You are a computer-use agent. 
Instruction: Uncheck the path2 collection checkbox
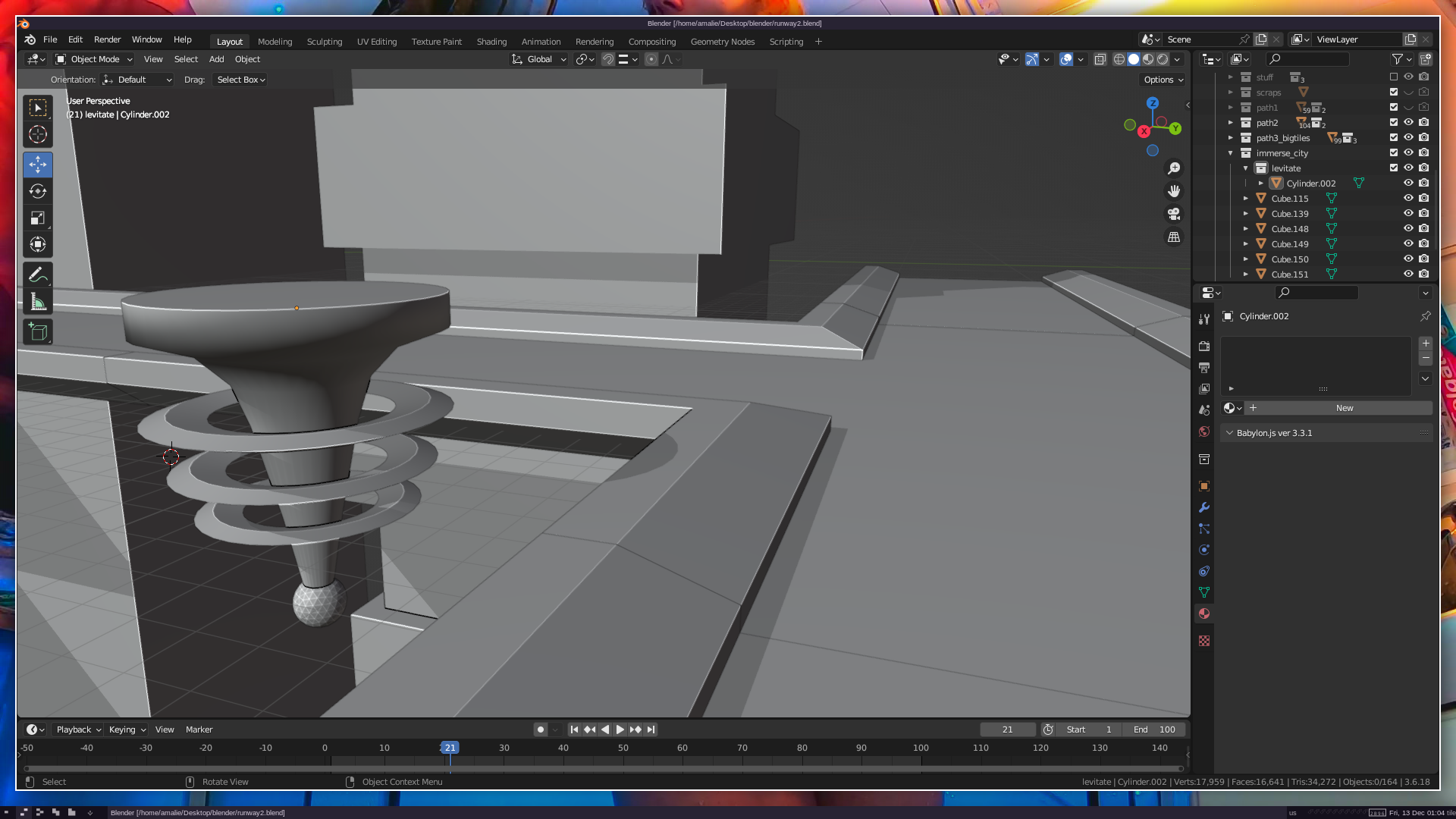1394,123
